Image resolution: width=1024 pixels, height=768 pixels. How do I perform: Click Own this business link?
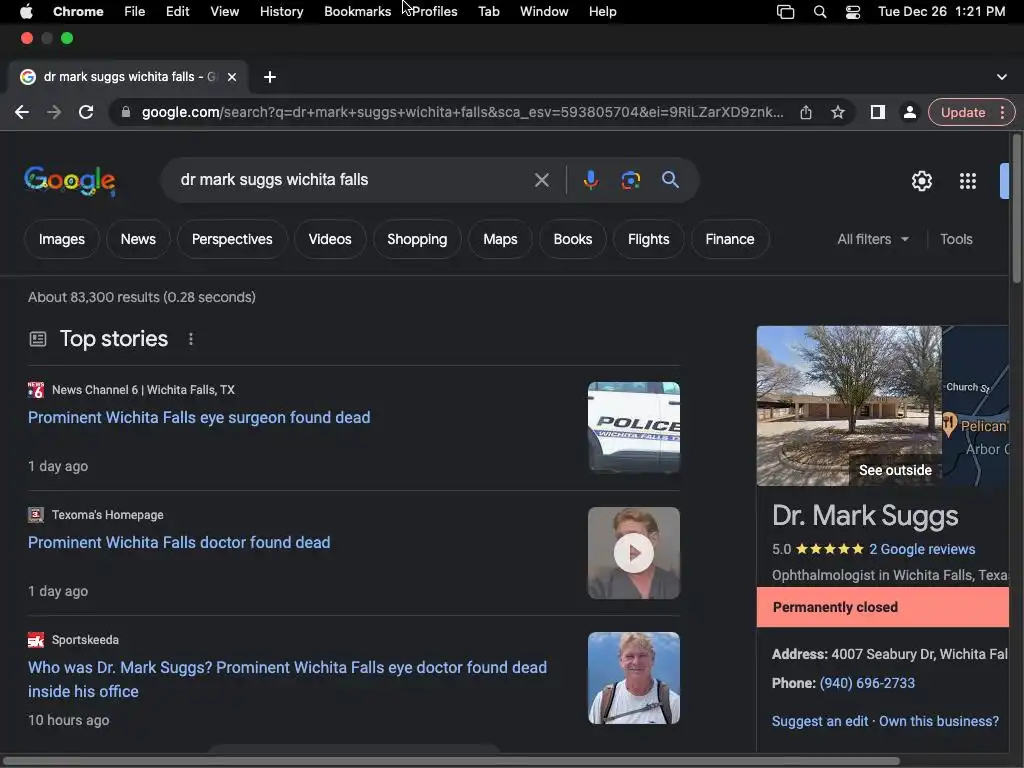click(x=938, y=721)
